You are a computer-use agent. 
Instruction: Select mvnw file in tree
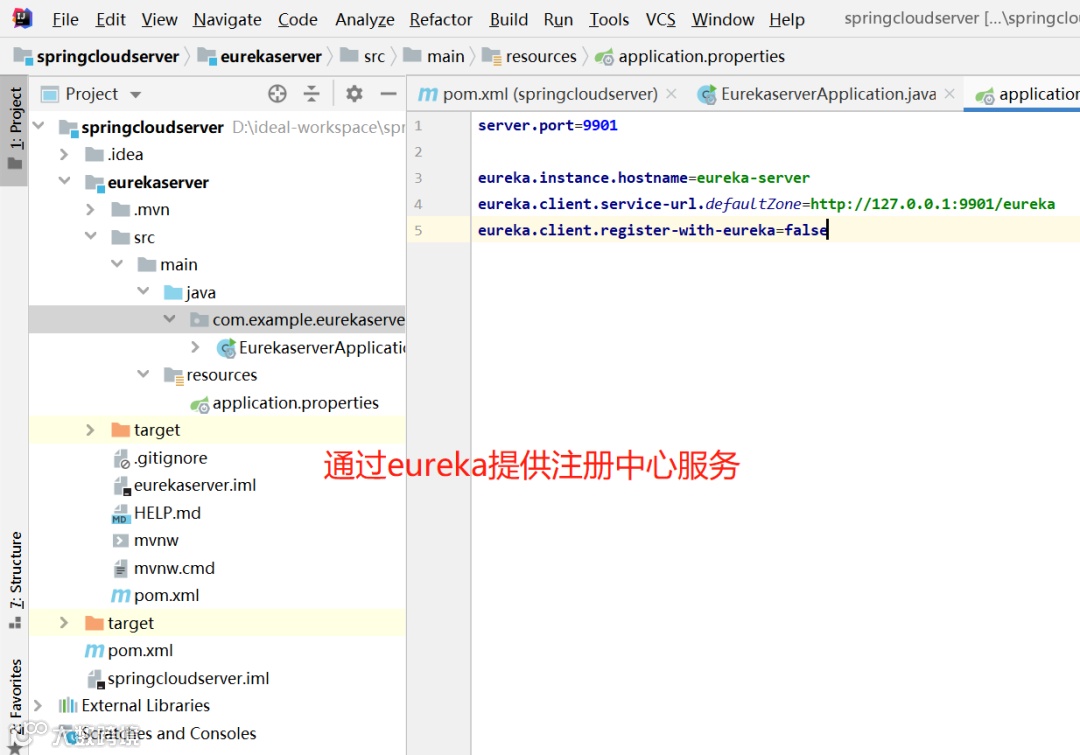[x=145, y=541]
